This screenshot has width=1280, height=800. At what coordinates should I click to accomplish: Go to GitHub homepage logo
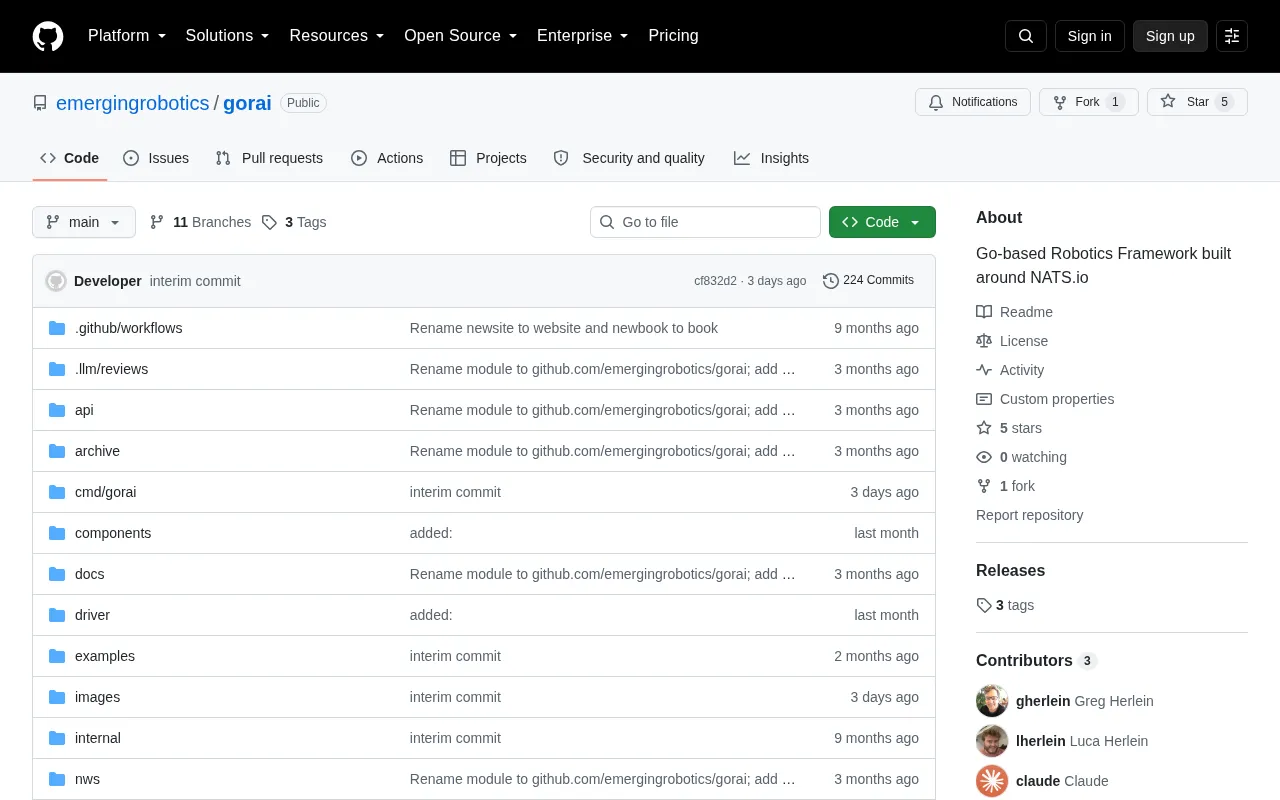point(48,36)
